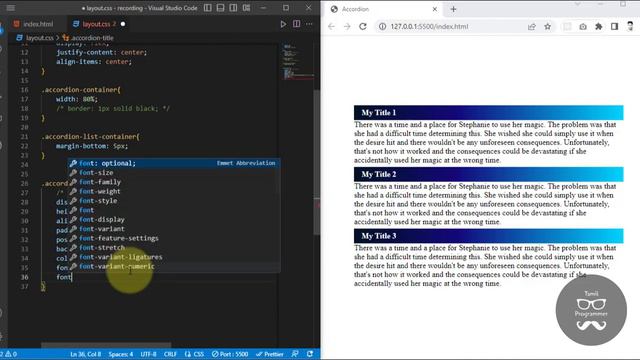Click My Title 3 accordion header
This screenshot has width=640, height=360.
489,236
